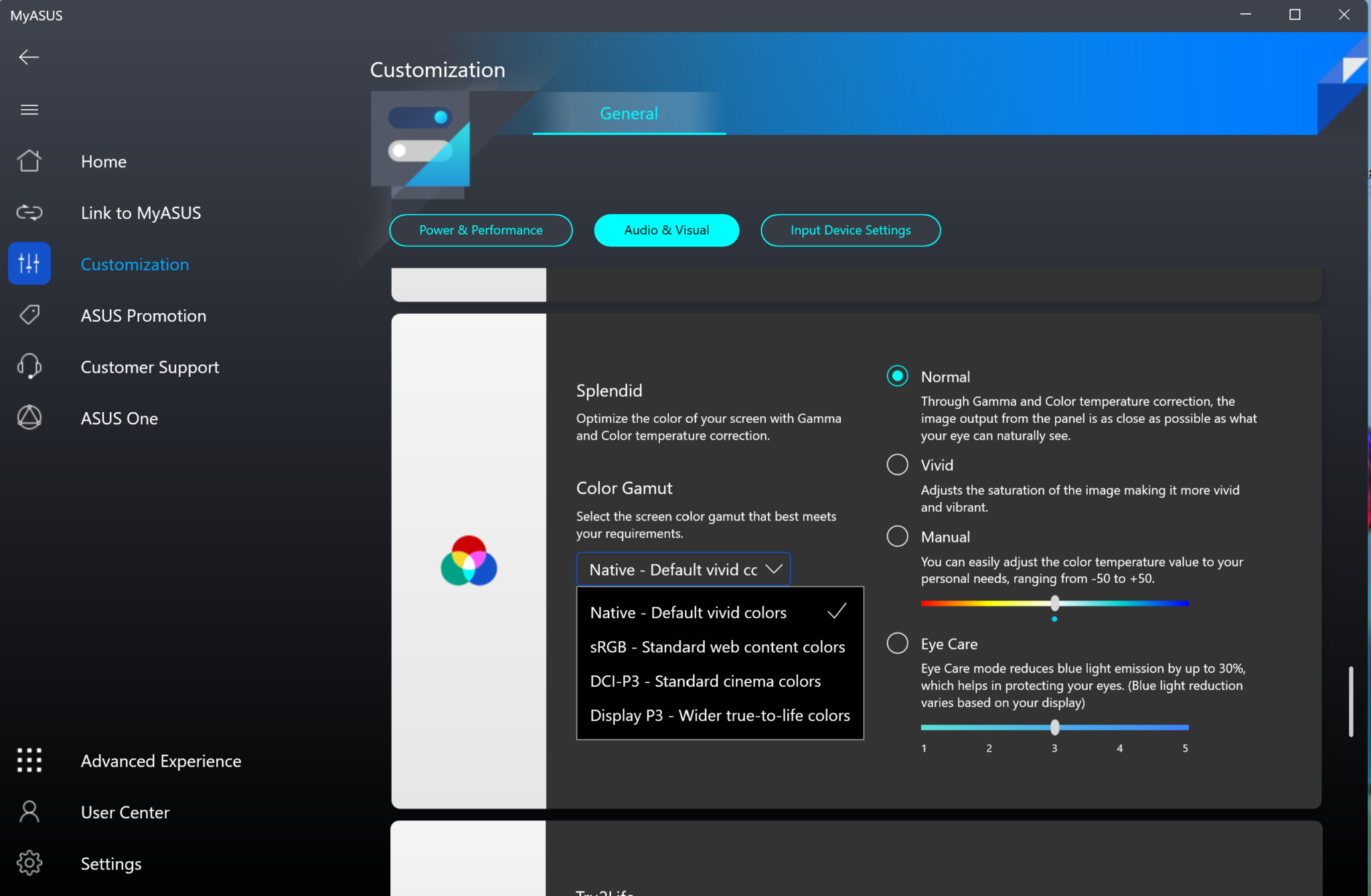Open Power & Performance section
Viewport: 1371px width, 896px height.
tap(481, 230)
